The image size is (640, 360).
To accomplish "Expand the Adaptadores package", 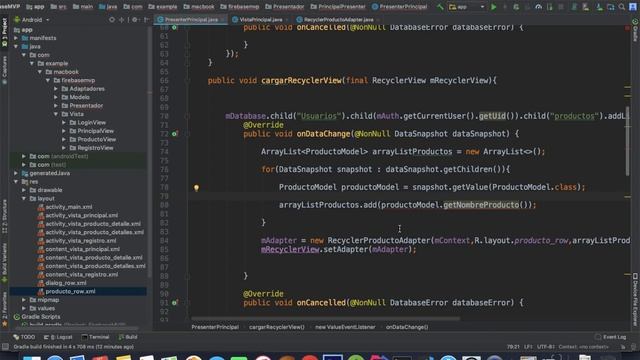I will [56, 89].
